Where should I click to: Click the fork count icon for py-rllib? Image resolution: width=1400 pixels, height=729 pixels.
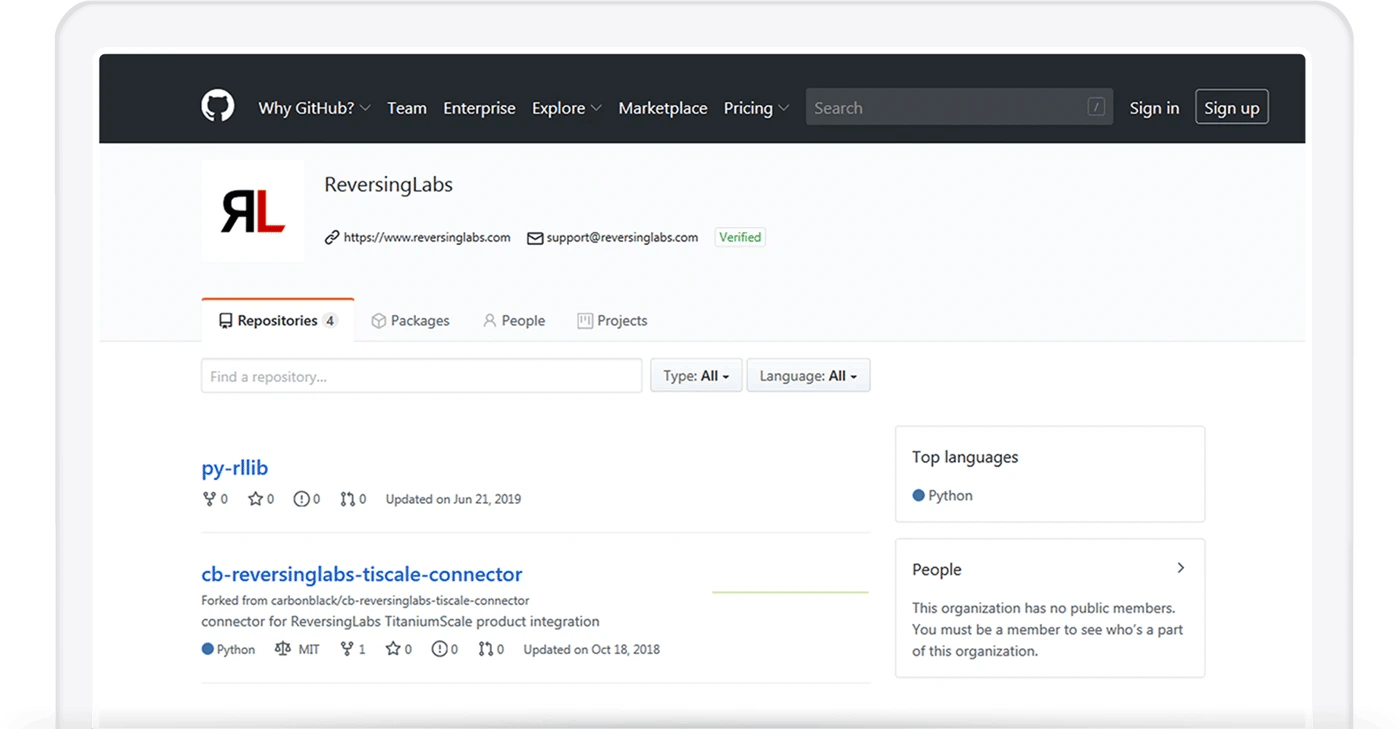(209, 499)
